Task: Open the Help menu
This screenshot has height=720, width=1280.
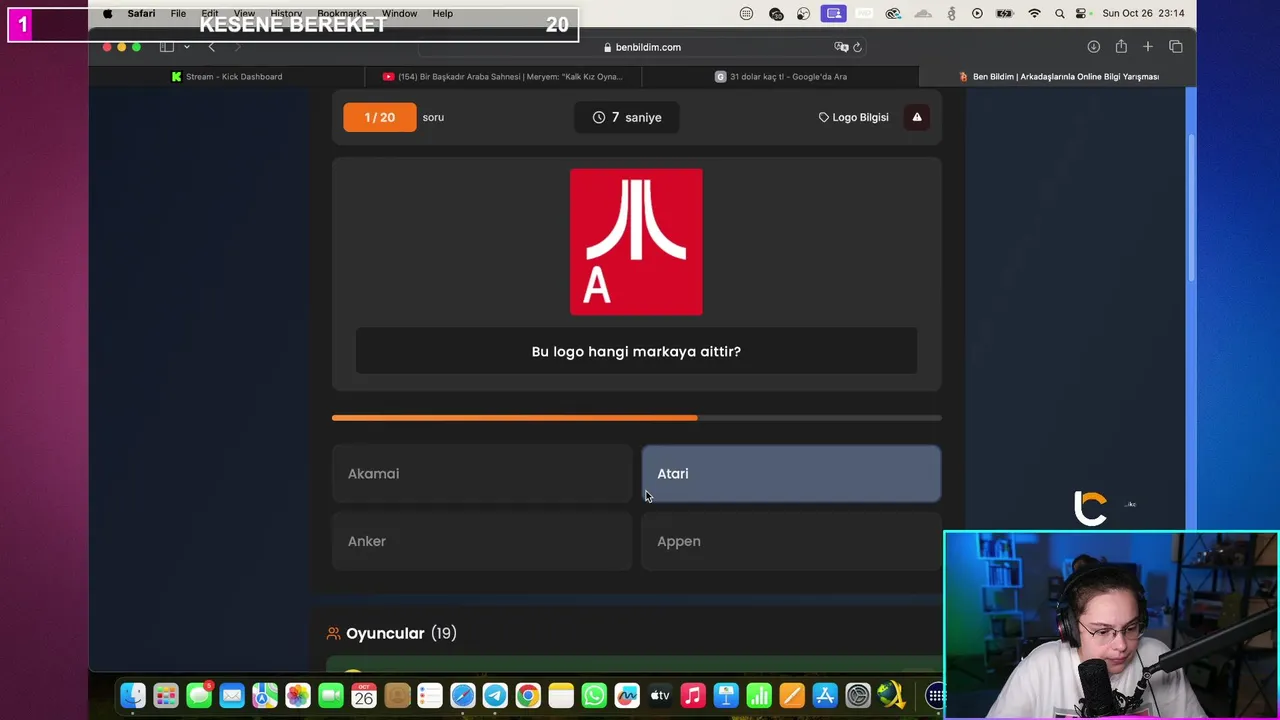Action: pos(443,13)
